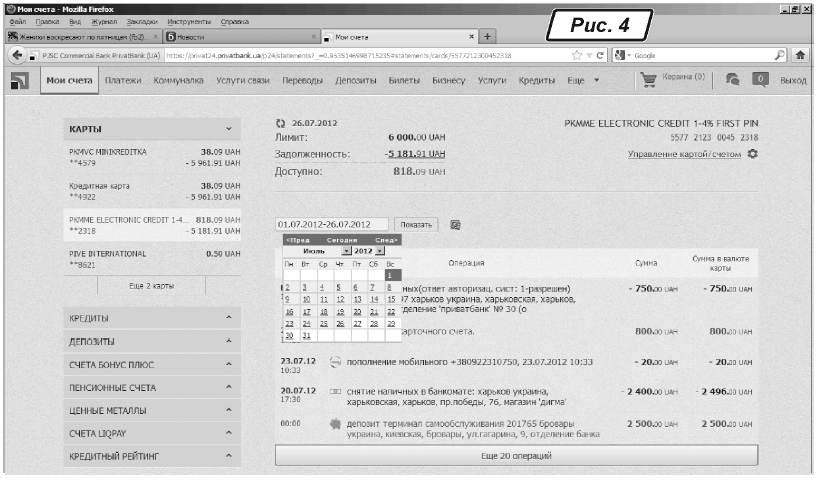816x480 pixels.
Task: Expand the КРЕДИТНЫЙ РЕЙТИНГ section
Action: 228,456
